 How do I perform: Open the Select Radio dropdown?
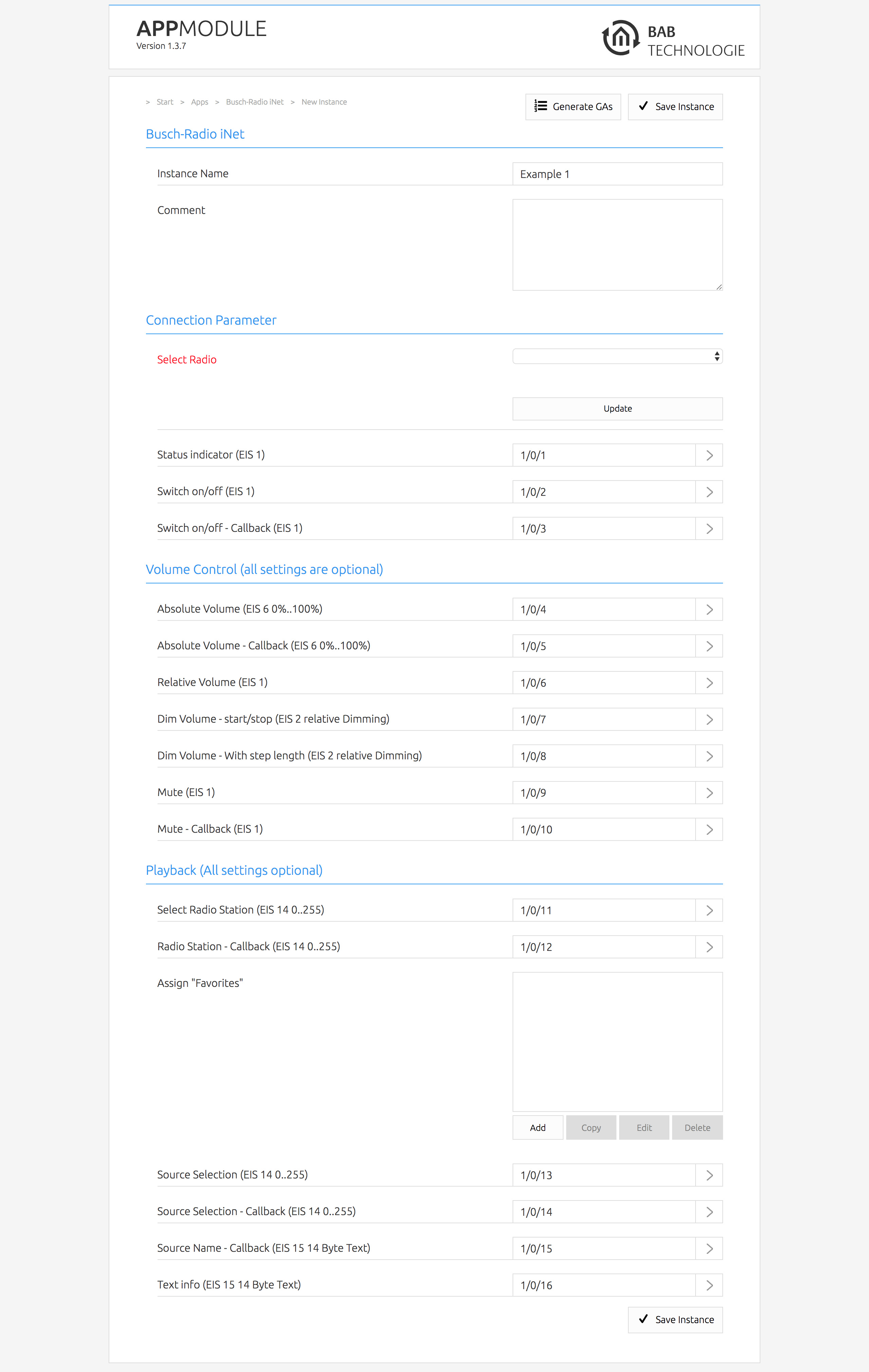(617, 357)
